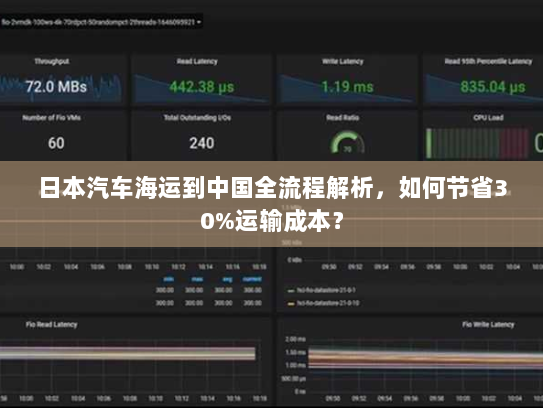Open the Number of Fio VMs title
Image resolution: width=543 pixels, height=408 pixels.
click(52, 118)
